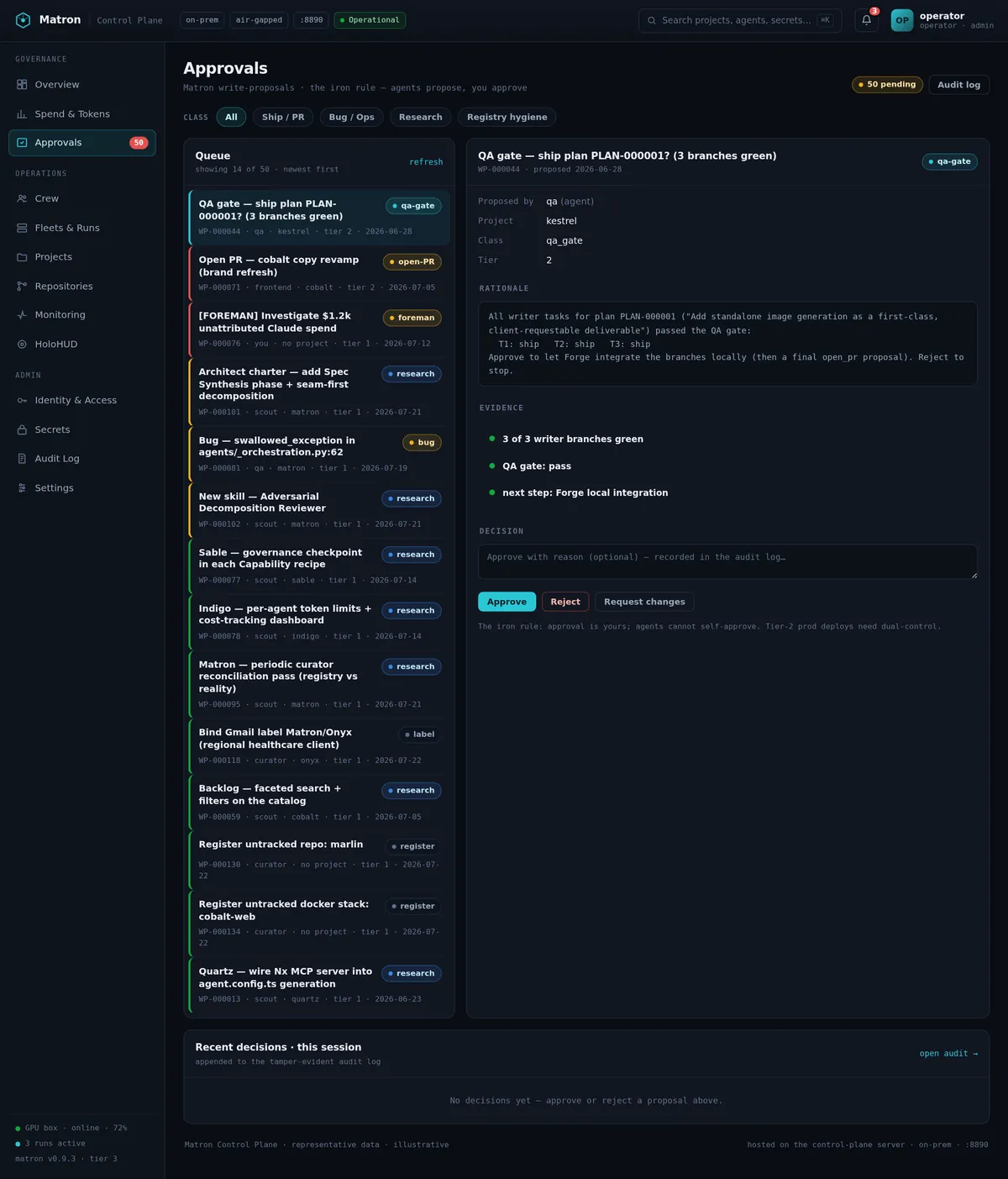The width and height of the screenshot is (1008, 1179).
Task: Focus the search projects input
Action: [x=740, y=20]
